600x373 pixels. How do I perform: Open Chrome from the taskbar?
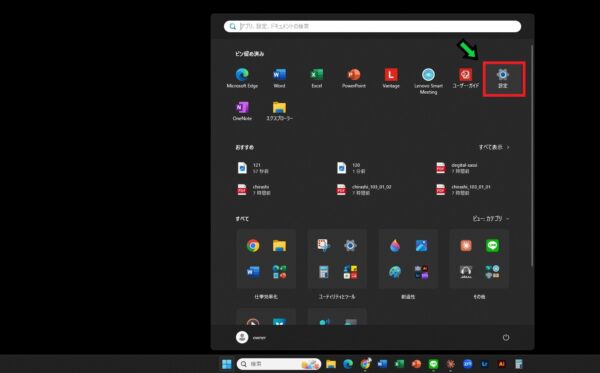click(x=365, y=364)
